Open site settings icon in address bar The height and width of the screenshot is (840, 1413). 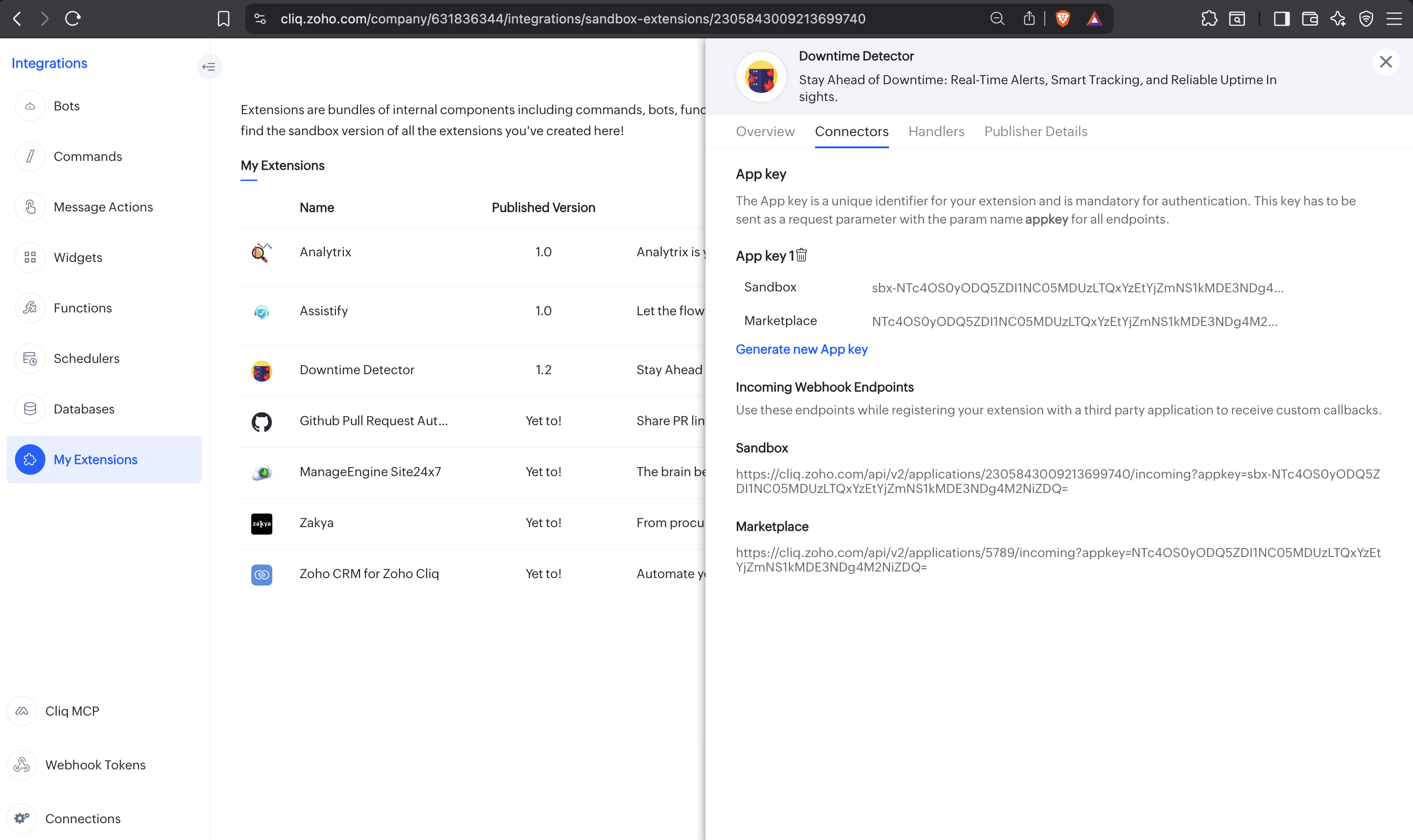(260, 19)
